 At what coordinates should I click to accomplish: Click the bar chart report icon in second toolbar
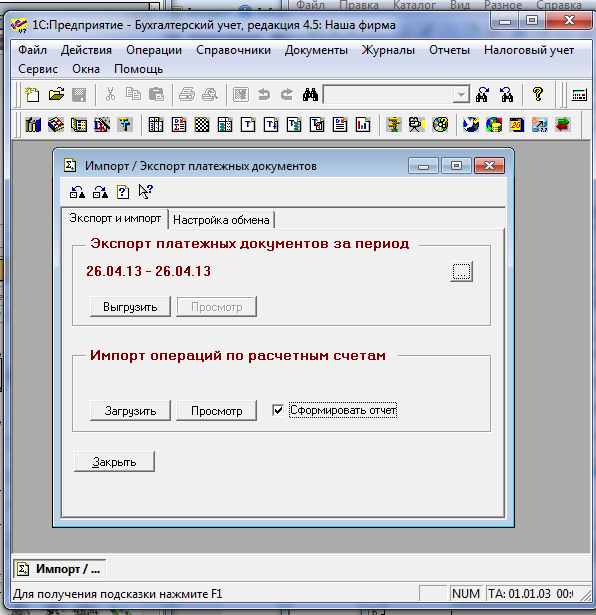tap(363, 125)
